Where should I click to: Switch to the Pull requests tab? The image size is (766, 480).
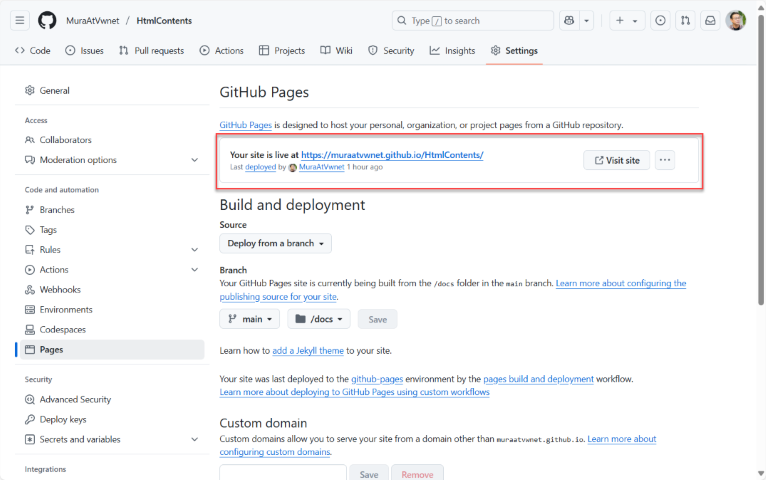(x=151, y=50)
